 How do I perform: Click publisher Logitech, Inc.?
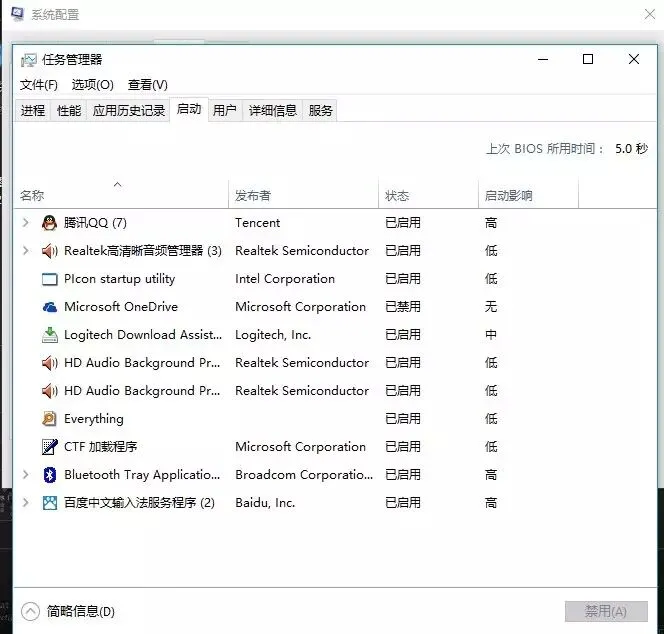click(x=273, y=335)
